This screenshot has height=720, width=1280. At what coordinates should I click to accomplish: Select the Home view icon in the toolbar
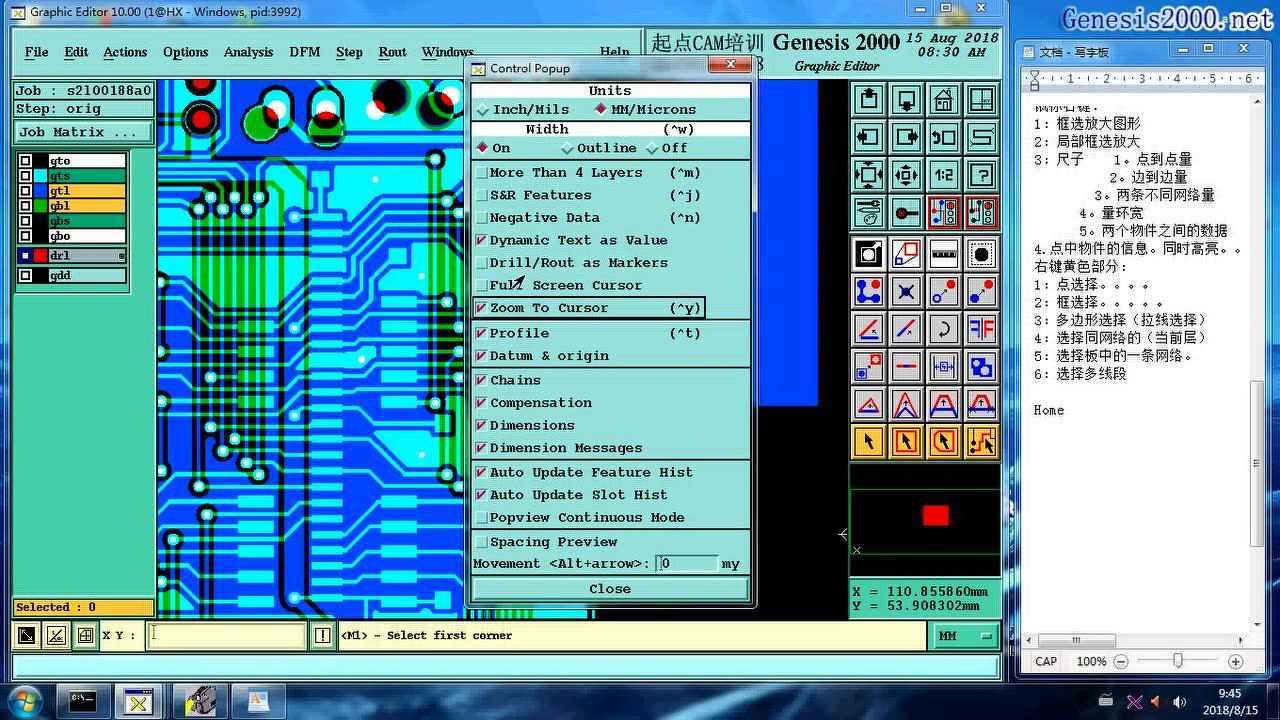coord(941,99)
